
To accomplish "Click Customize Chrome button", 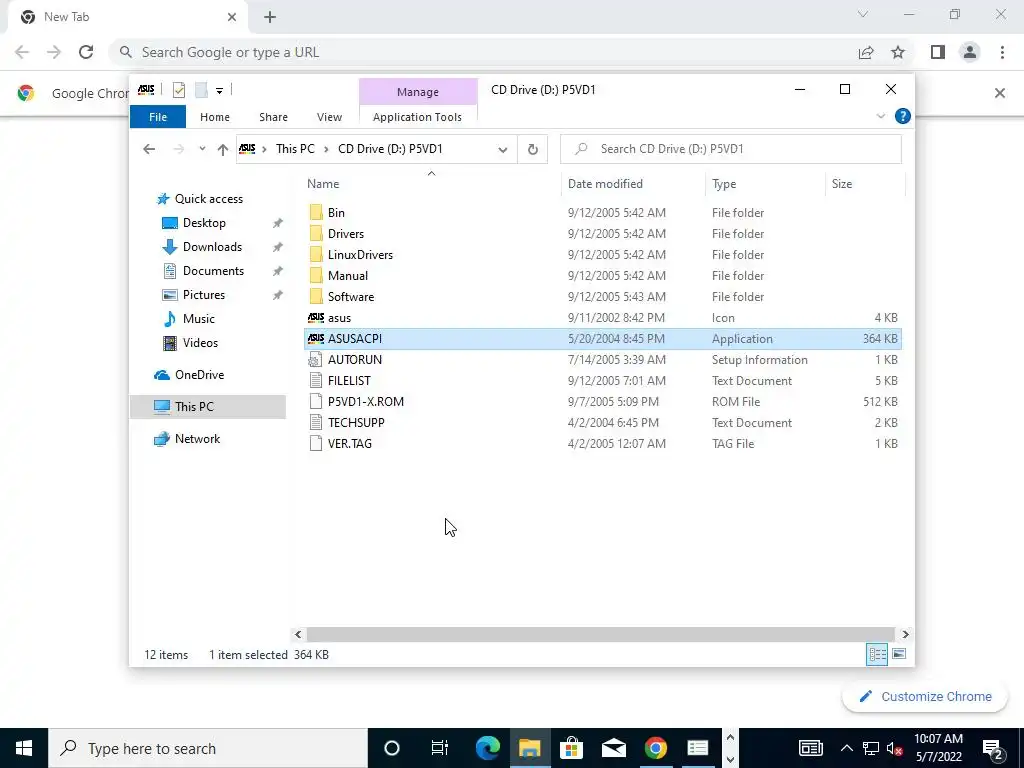I will click(925, 696).
